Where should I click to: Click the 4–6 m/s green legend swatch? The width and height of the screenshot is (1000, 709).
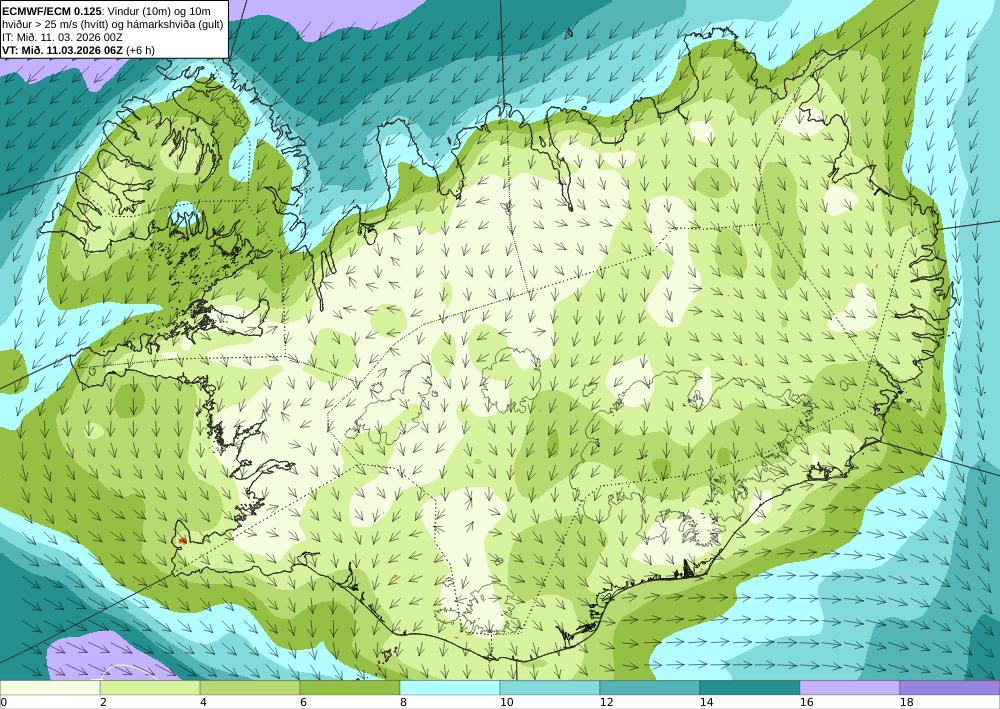(249, 687)
